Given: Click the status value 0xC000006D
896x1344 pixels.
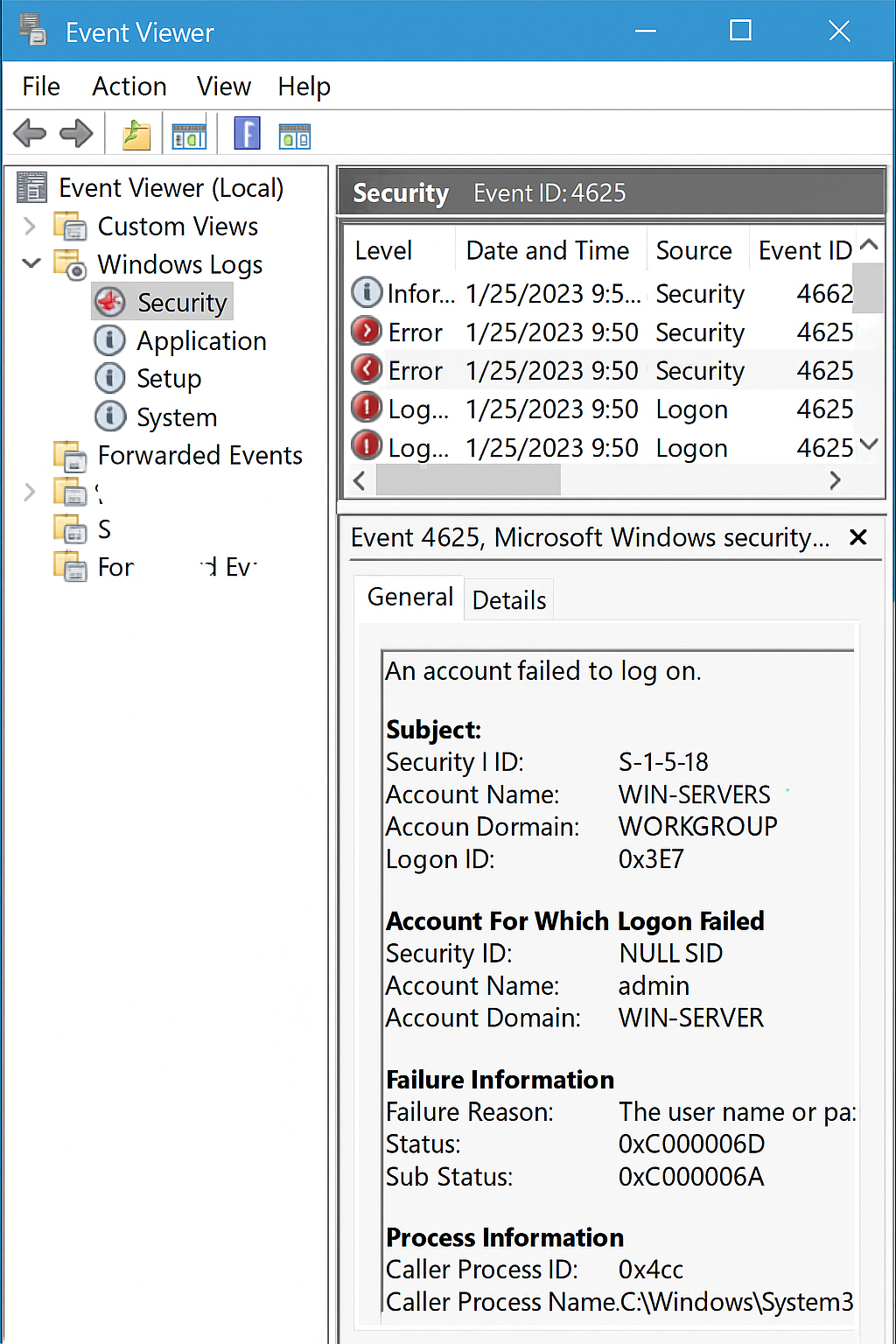Looking at the screenshot, I should (x=691, y=1144).
